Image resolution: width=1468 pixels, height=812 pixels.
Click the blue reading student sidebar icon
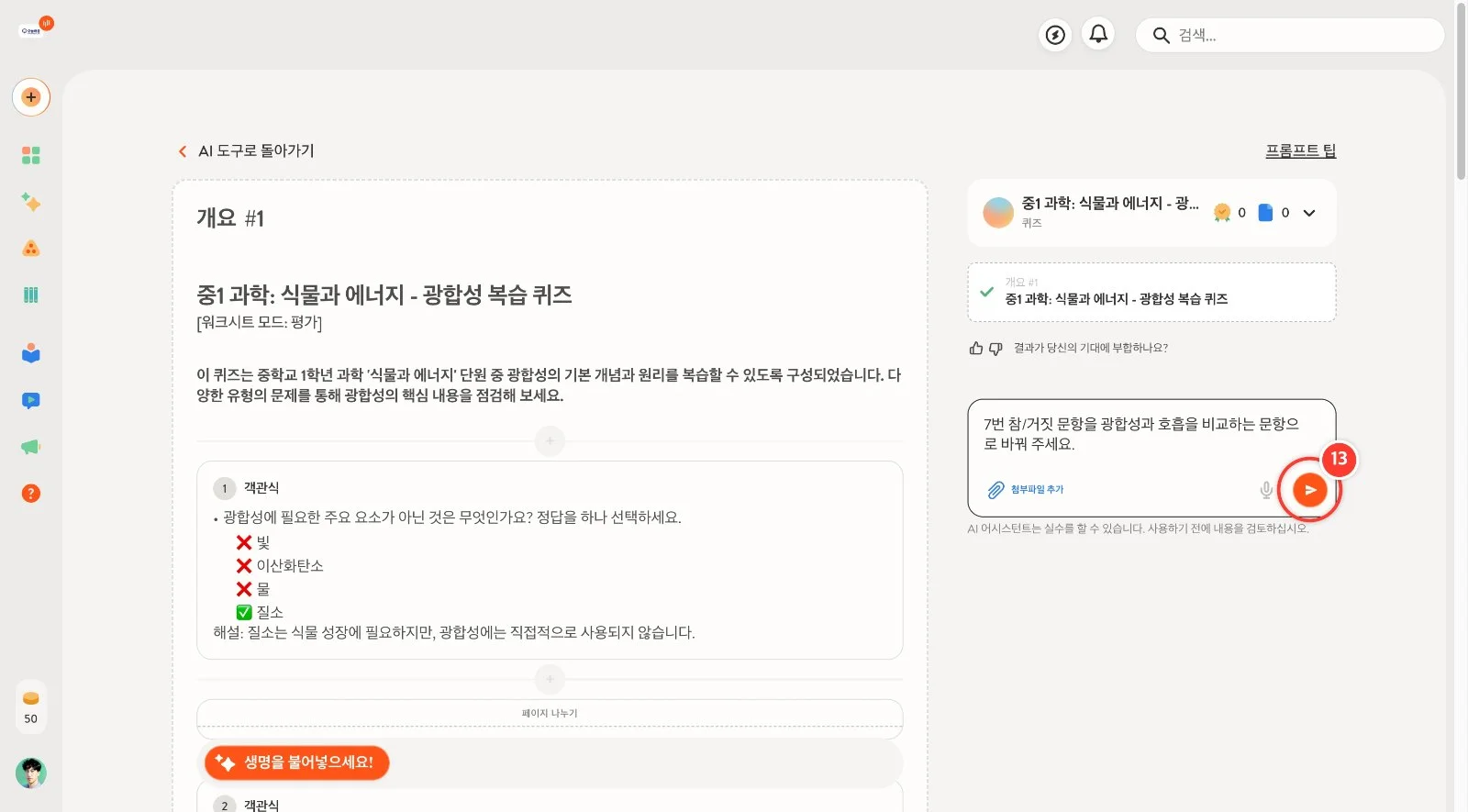click(31, 353)
